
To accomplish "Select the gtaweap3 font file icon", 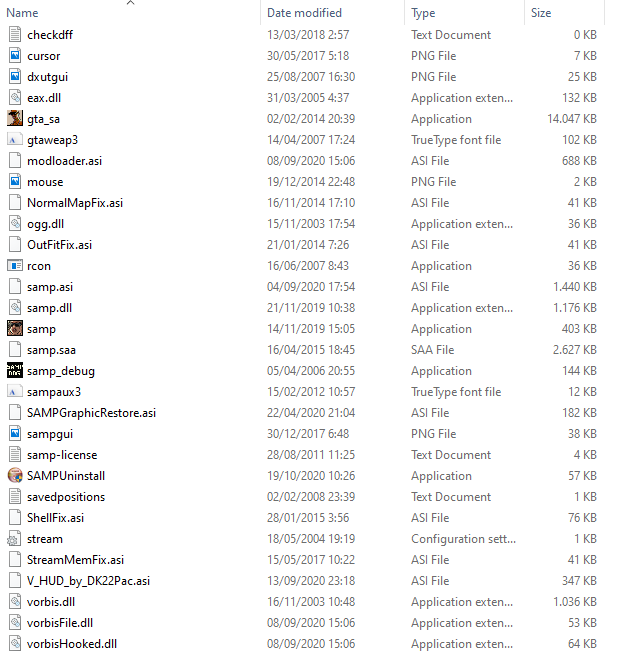I will click(15, 140).
